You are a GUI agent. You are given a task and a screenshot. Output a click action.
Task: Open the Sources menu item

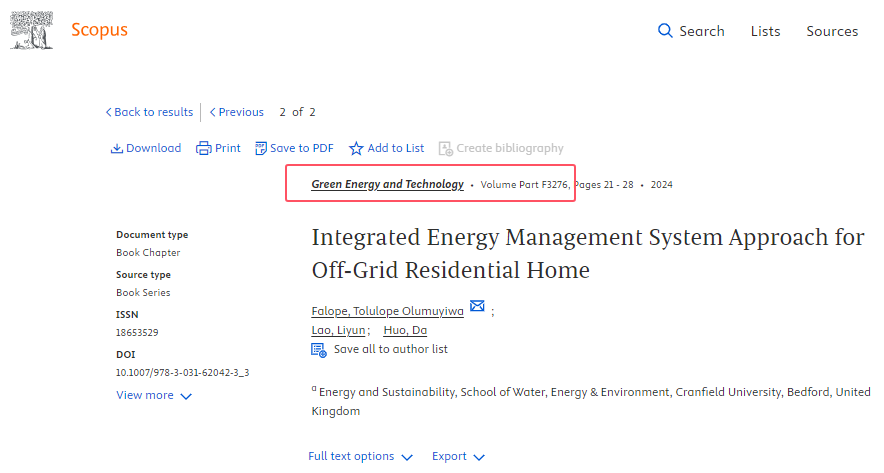tap(832, 31)
